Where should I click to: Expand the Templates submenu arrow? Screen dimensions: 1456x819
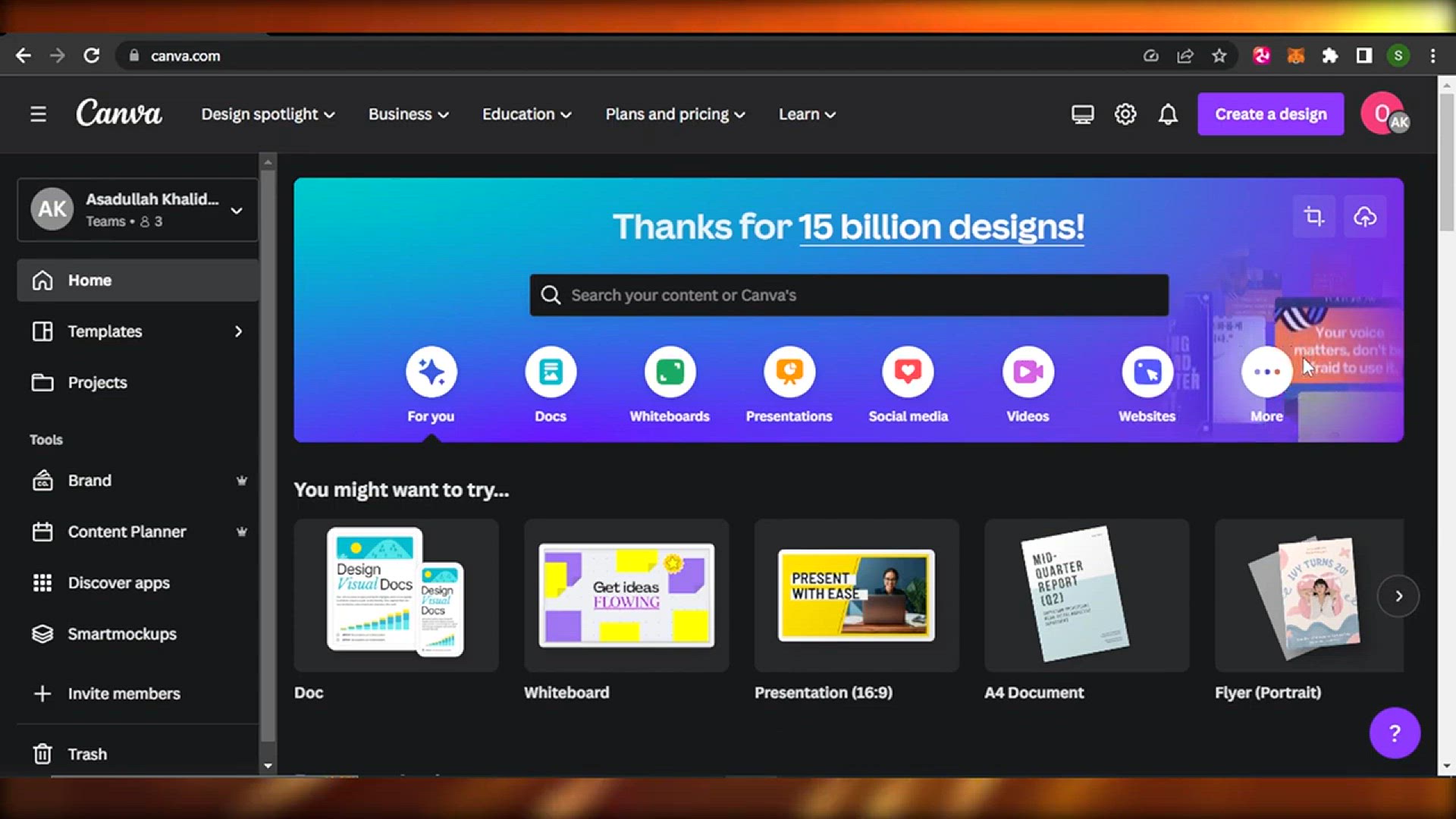coord(238,331)
